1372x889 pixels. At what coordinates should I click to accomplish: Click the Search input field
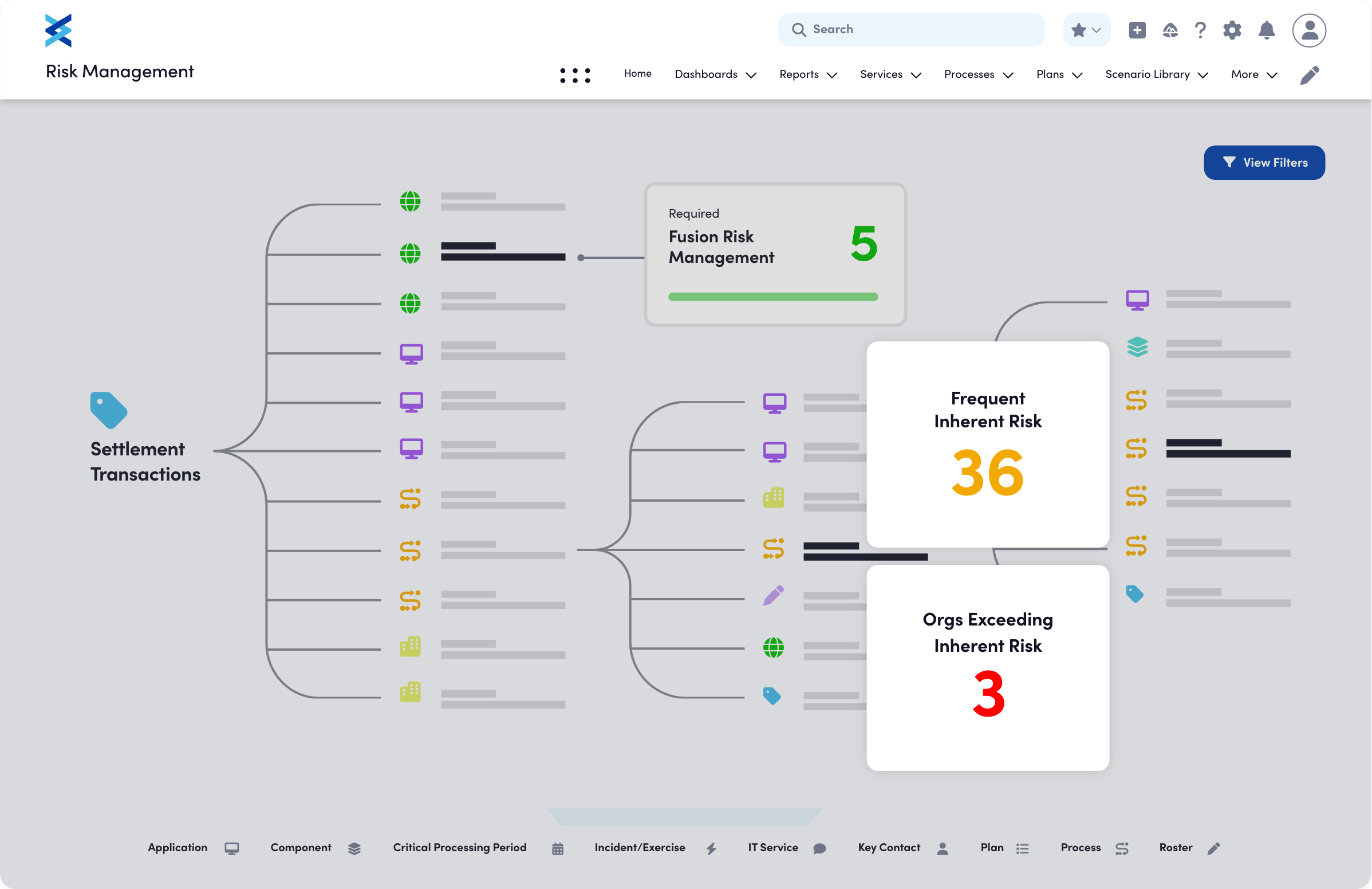pos(911,30)
